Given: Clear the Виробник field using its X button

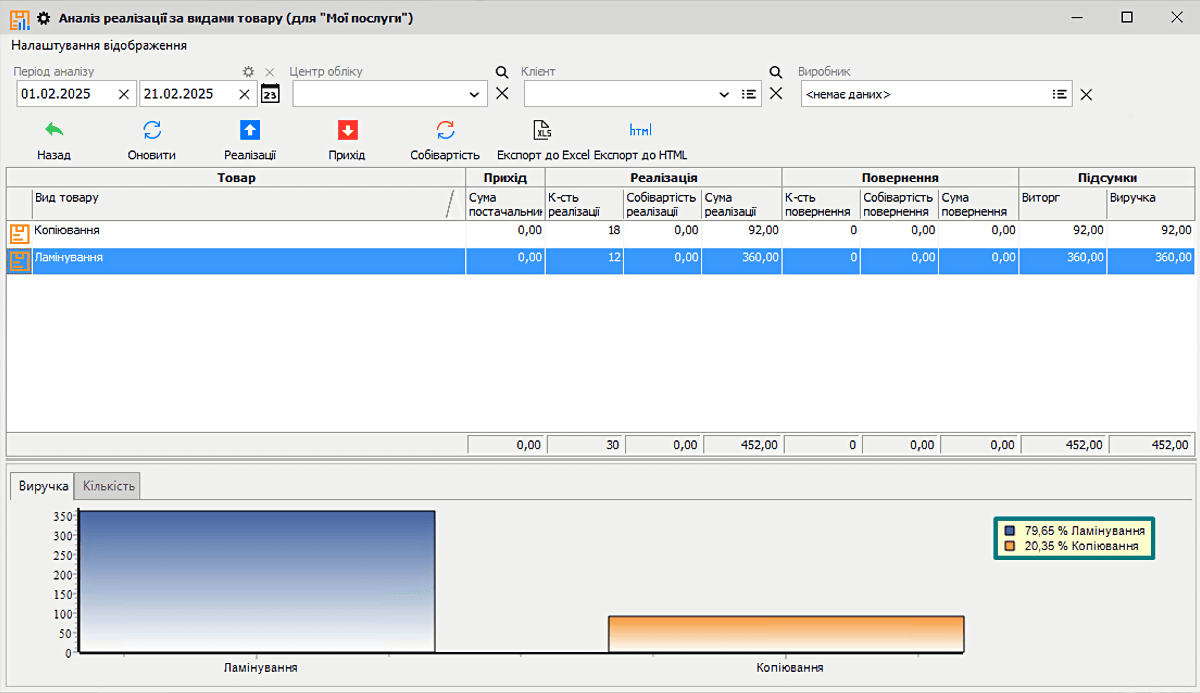Looking at the screenshot, I should click(x=1086, y=94).
